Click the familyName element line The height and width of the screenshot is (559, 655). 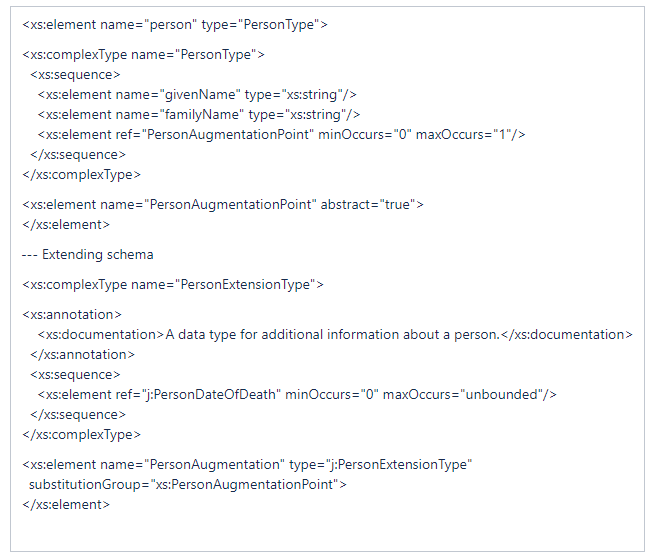[199, 115]
